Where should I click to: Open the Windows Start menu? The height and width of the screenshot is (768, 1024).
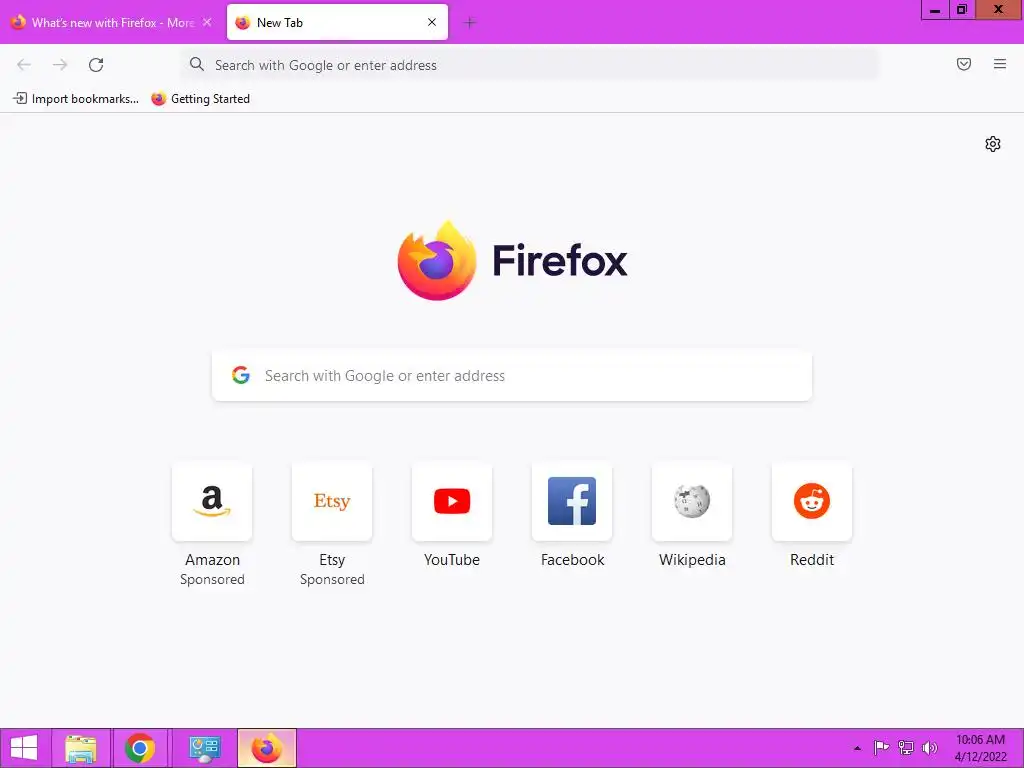click(x=24, y=748)
